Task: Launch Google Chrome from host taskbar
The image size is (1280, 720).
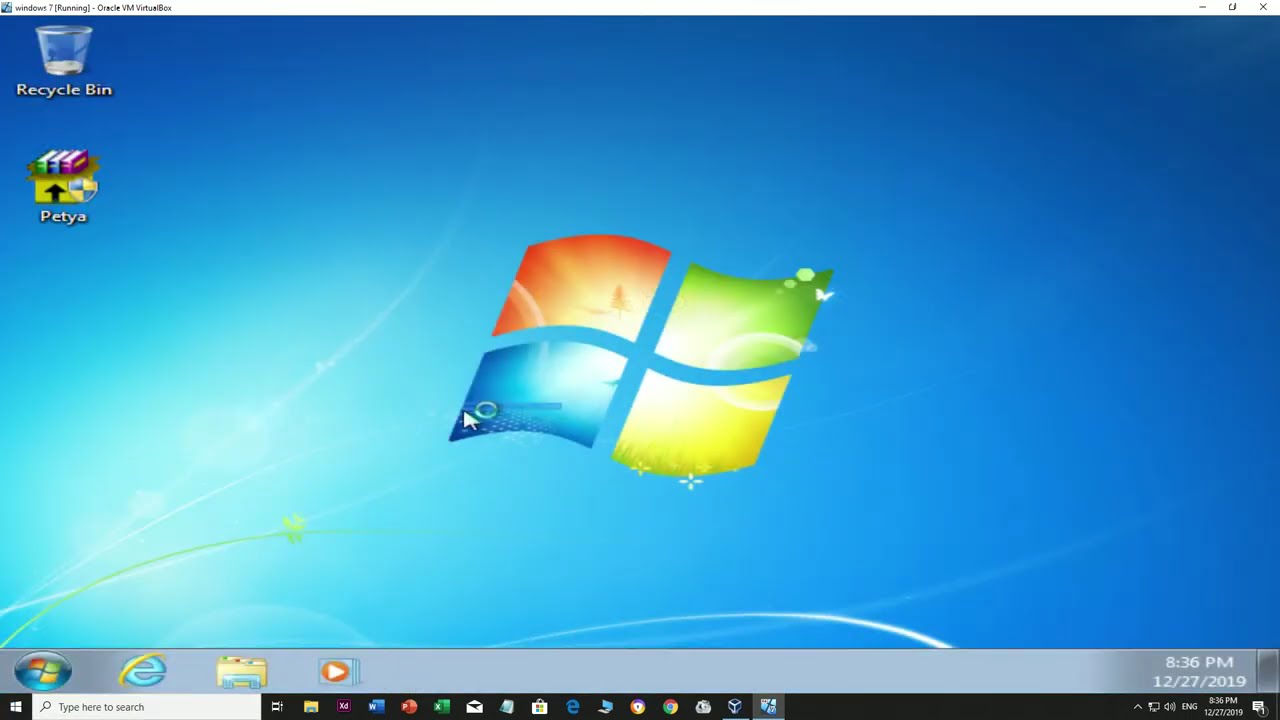Action: click(670, 707)
